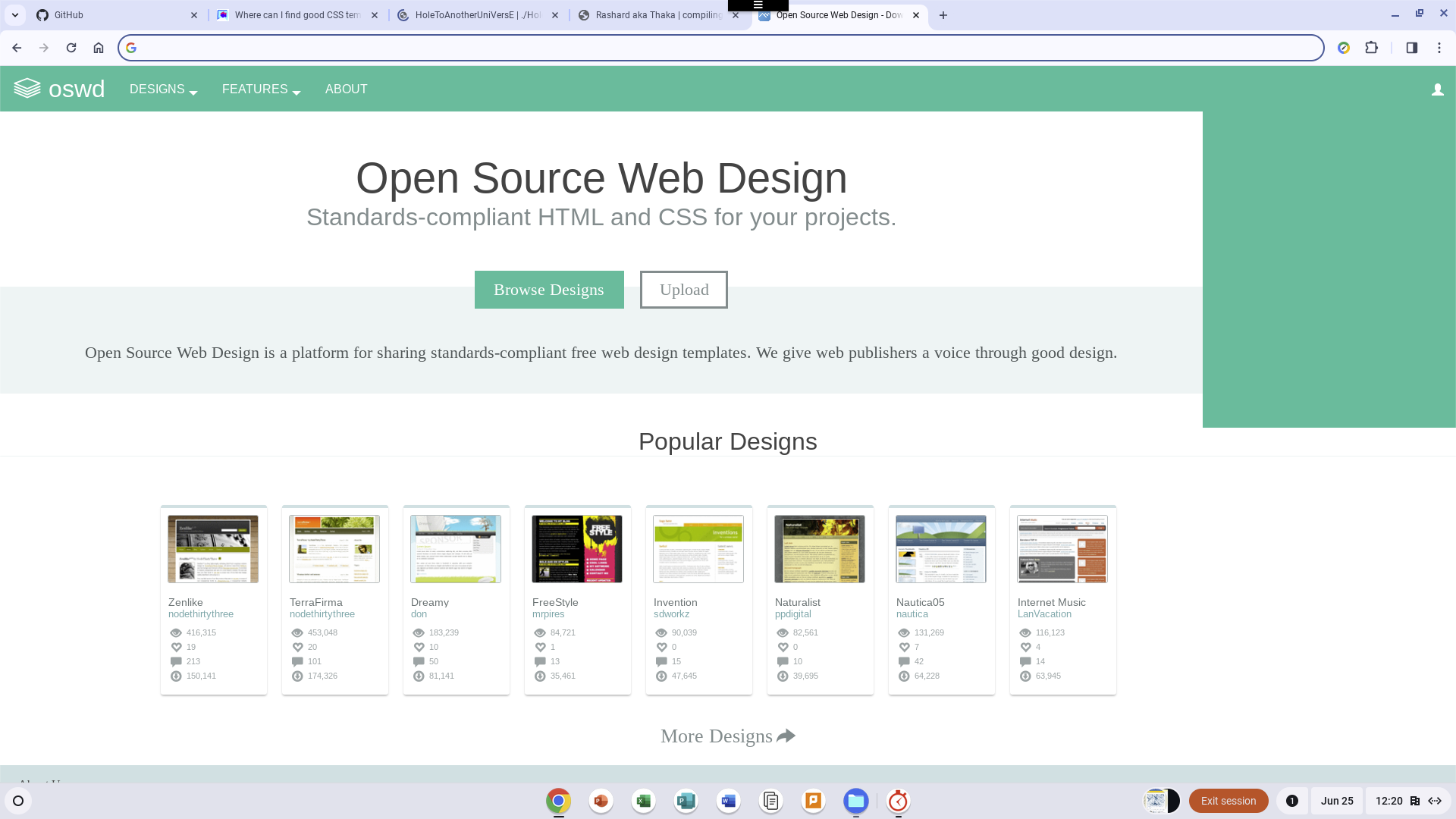Image resolution: width=1456 pixels, height=819 pixels.
Task: Open the ABOUT menu item
Action: pyautogui.click(x=346, y=89)
